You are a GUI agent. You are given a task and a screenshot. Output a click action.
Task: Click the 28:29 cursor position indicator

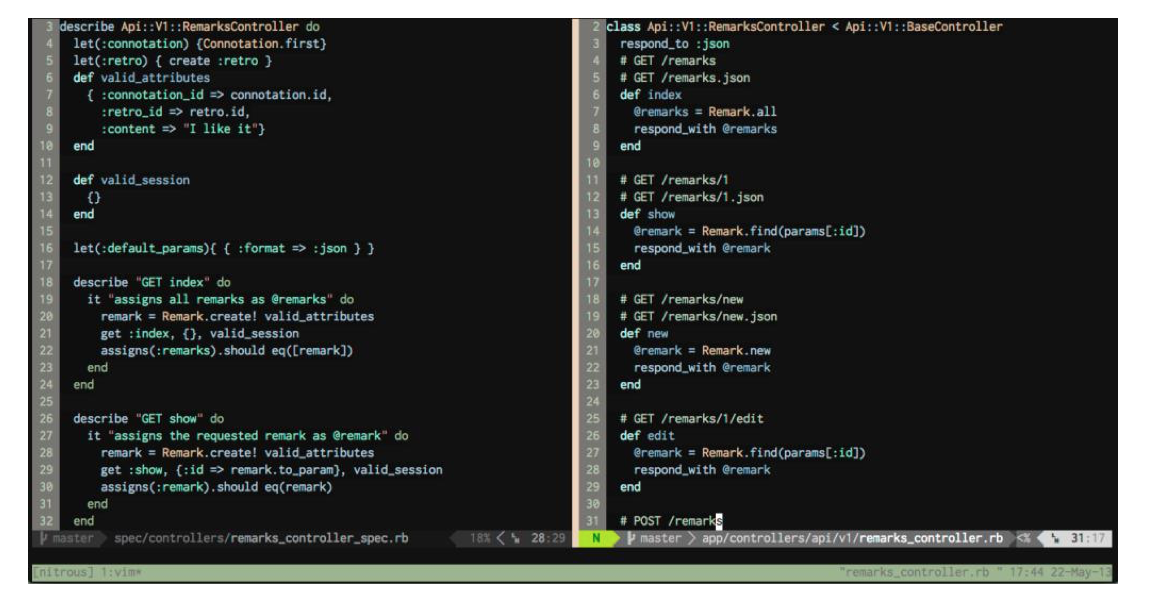coord(548,538)
